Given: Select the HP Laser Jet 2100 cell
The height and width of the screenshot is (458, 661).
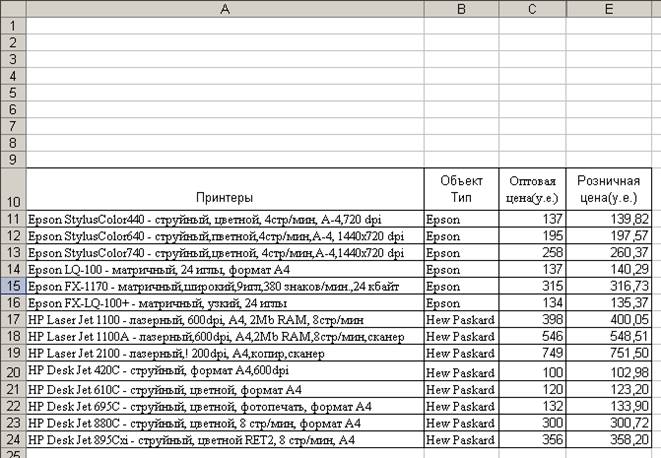Looking at the screenshot, I should 224,354.
